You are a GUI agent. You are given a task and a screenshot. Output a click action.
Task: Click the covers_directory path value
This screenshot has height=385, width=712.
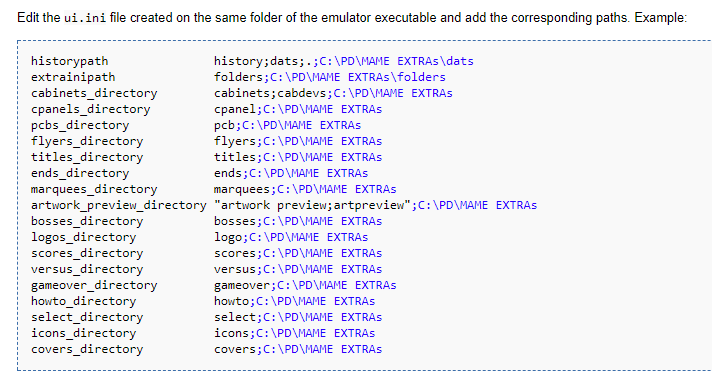click(298, 349)
